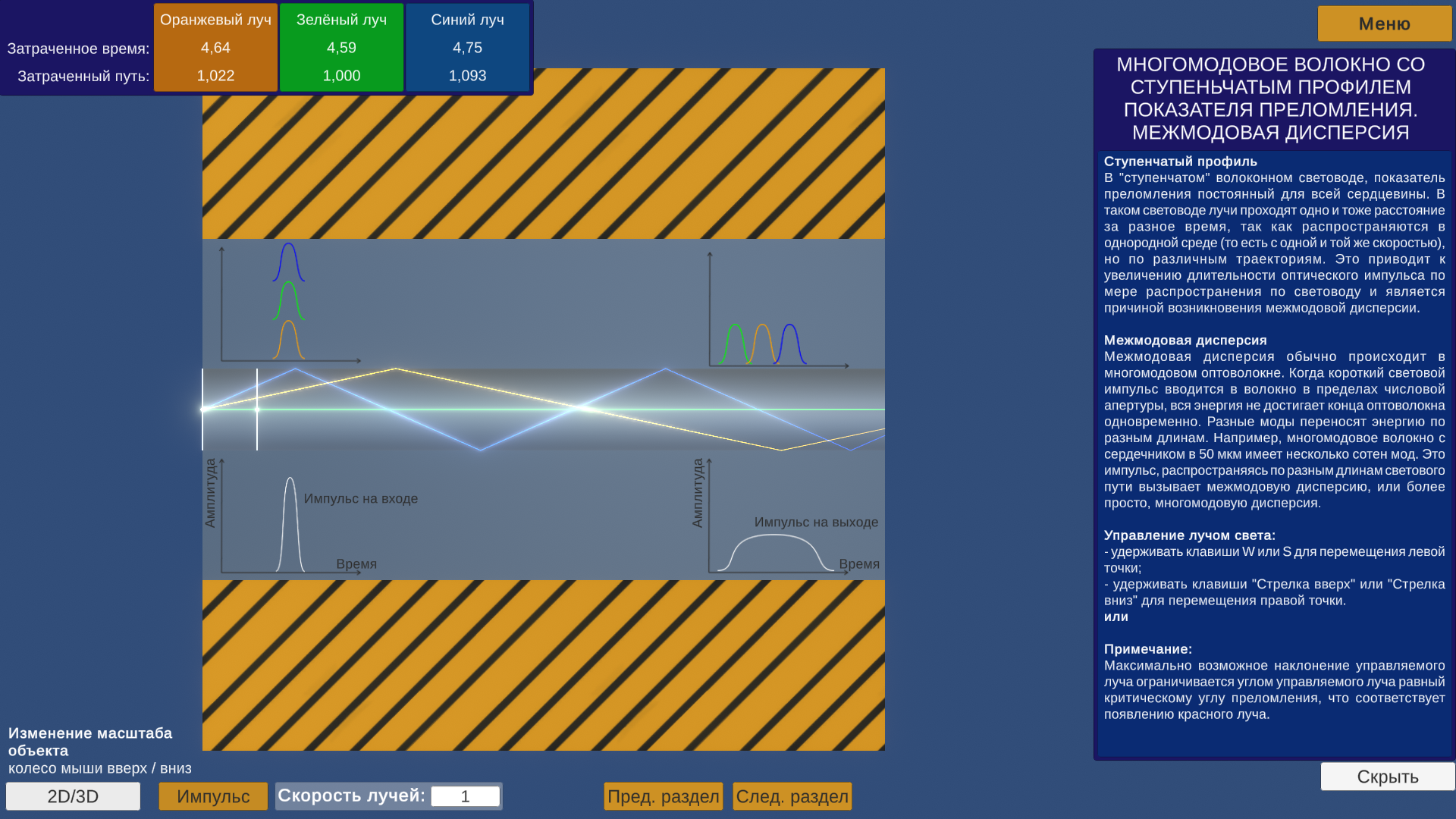
Task: Click the Межмодовая дисперсия heading text
Action: pos(1185,340)
